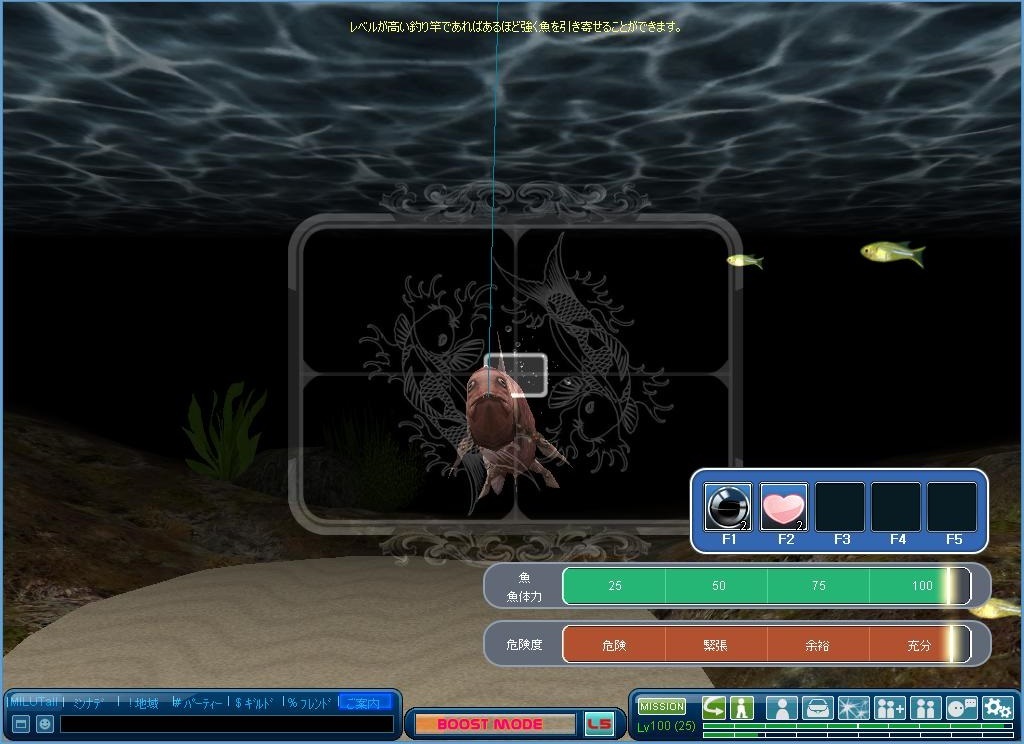Click the yellow tip text at the top

(x=515, y=27)
